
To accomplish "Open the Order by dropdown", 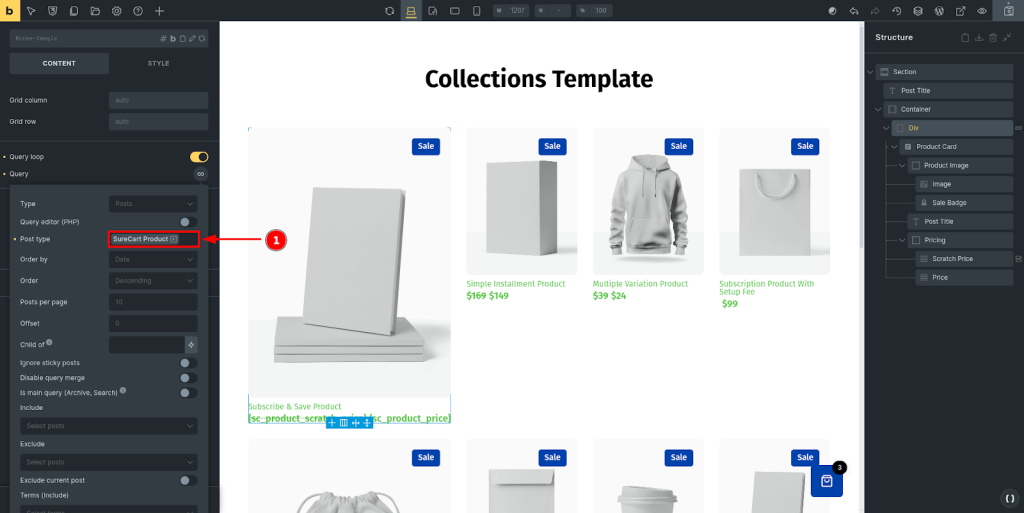I will [152, 260].
